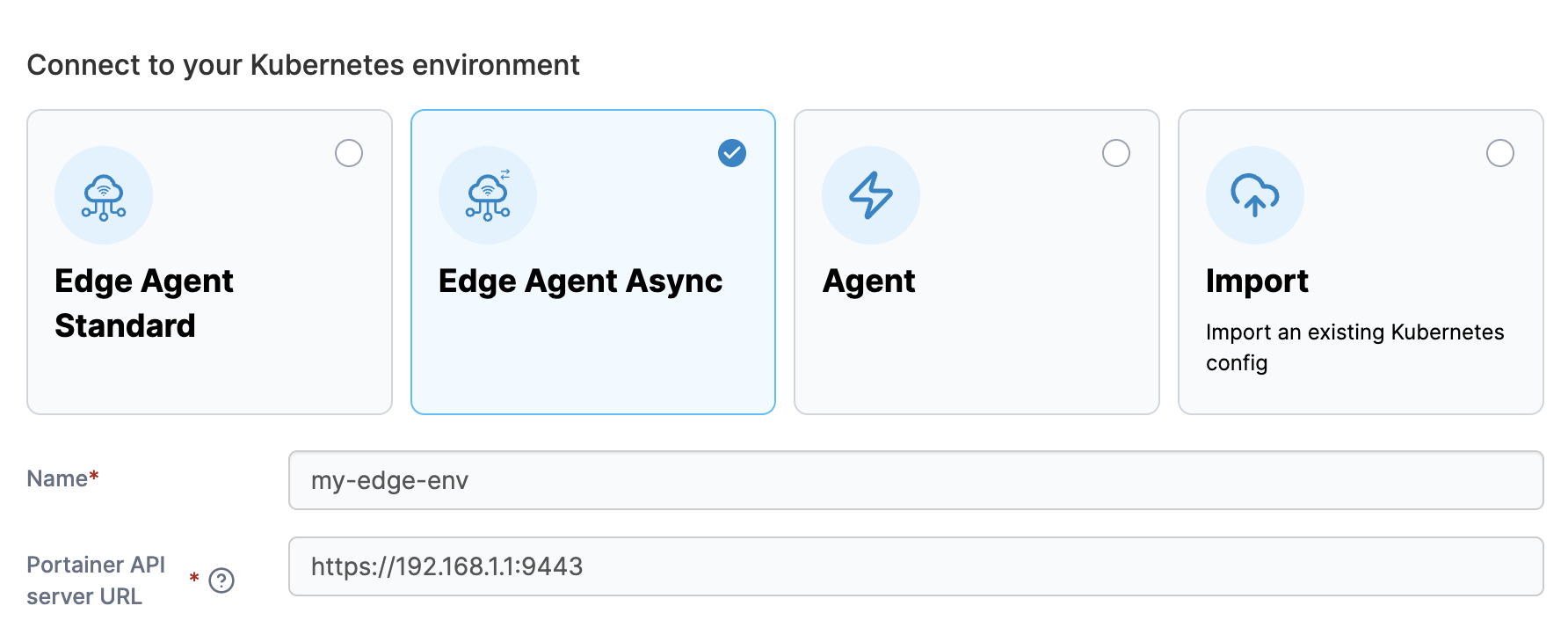Click the Edge Agent Standard cloud icon

point(104,195)
